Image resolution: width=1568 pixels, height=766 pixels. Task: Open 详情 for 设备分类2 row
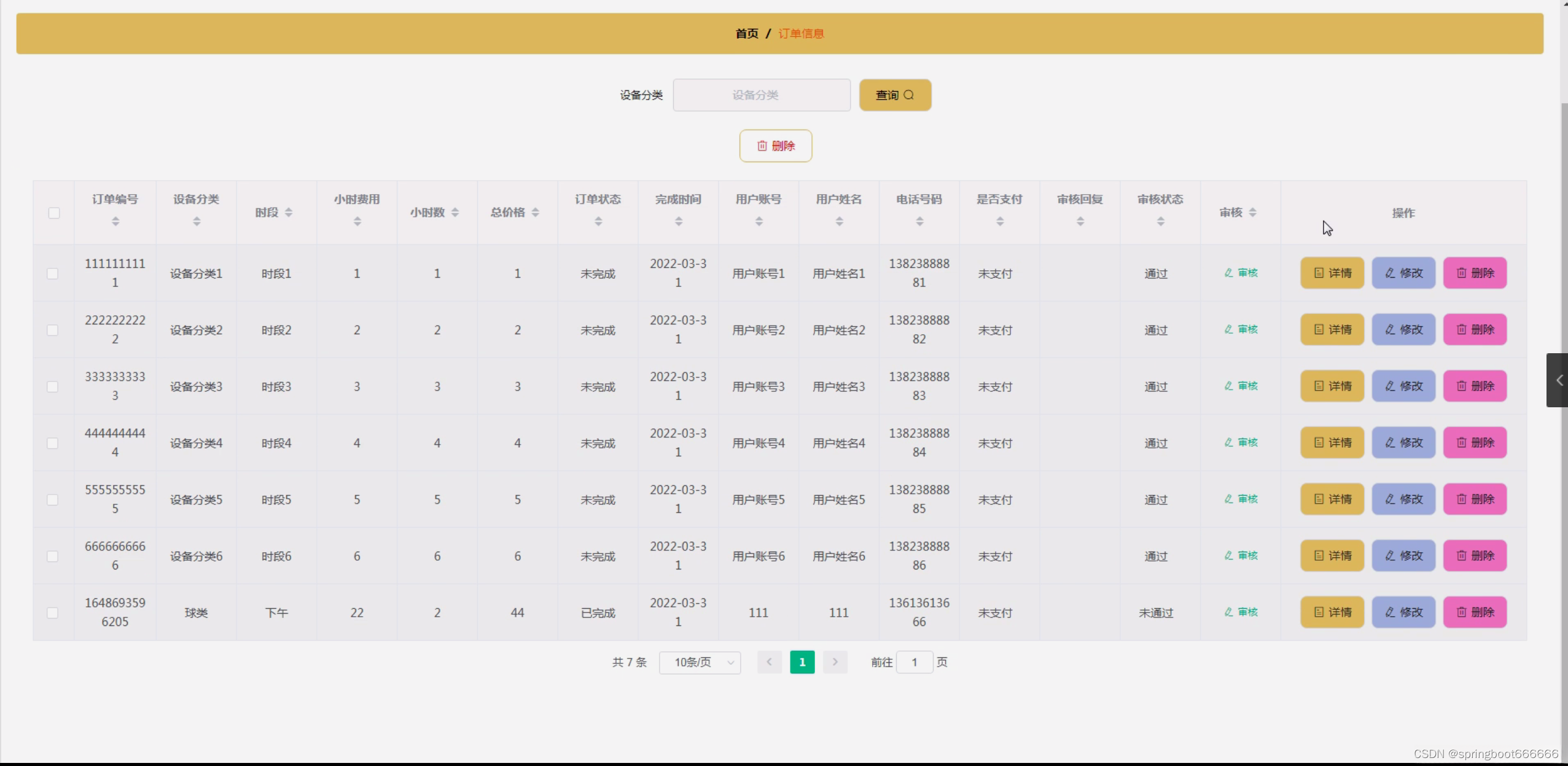1332,330
